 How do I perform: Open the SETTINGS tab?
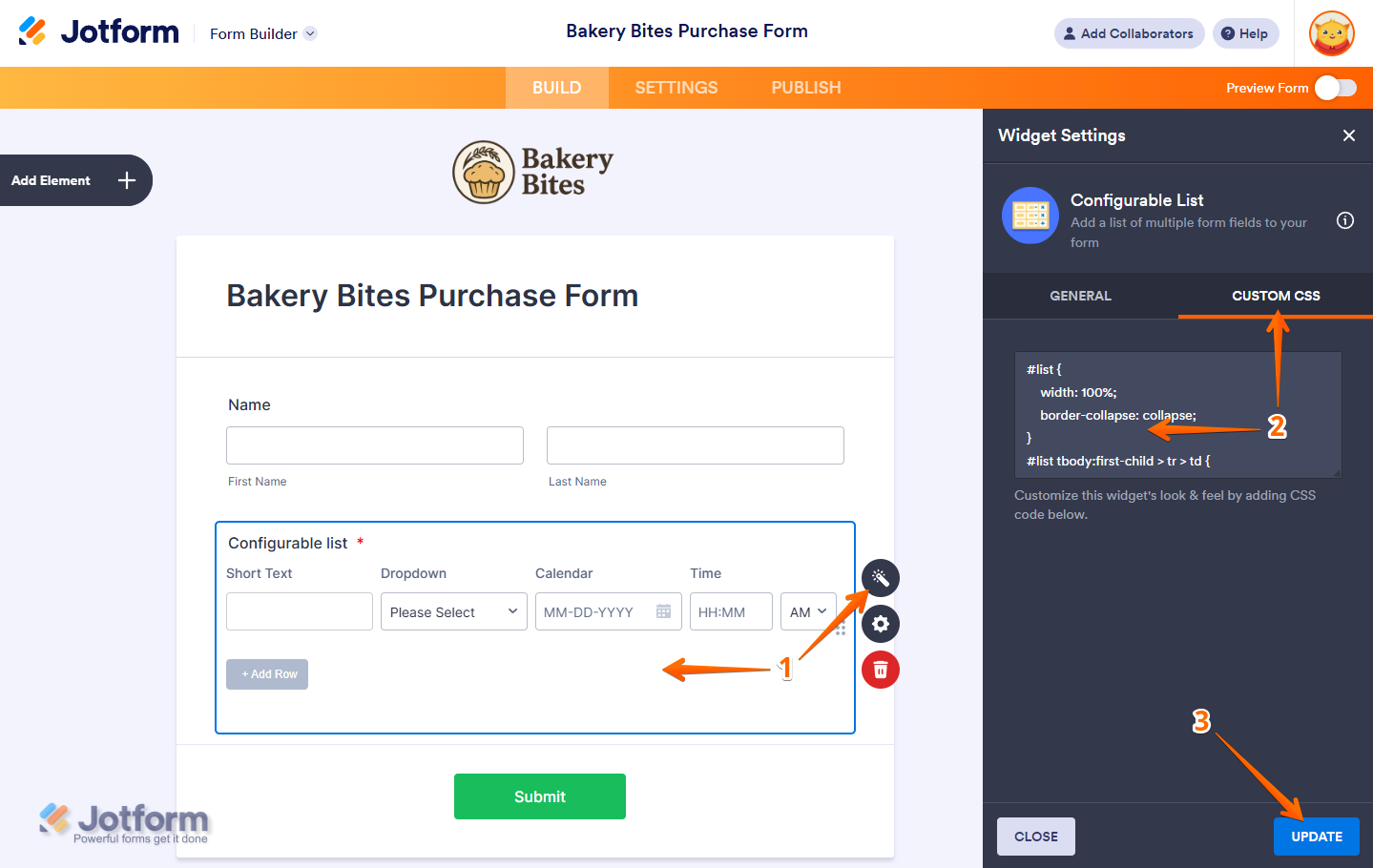click(676, 88)
